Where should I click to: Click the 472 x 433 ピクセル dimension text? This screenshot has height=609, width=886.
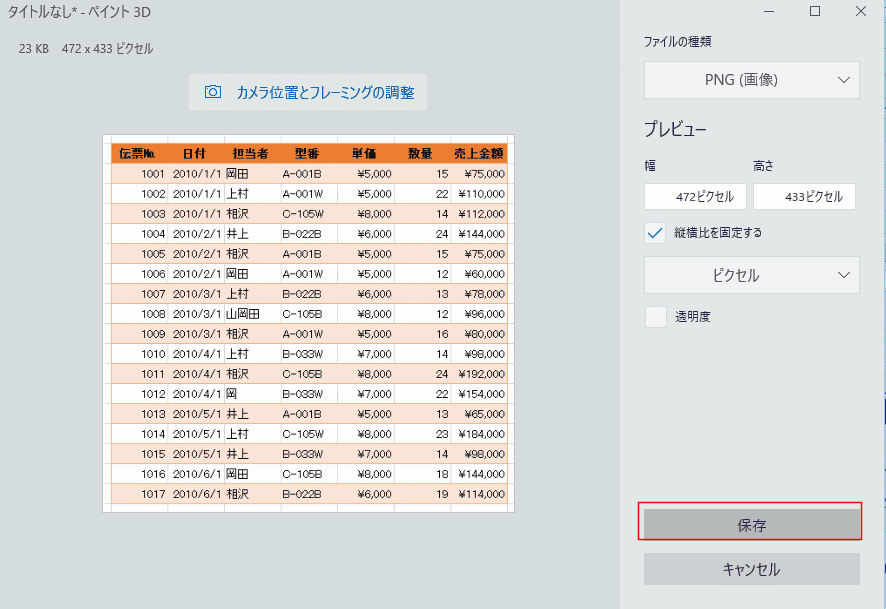click(x=107, y=49)
